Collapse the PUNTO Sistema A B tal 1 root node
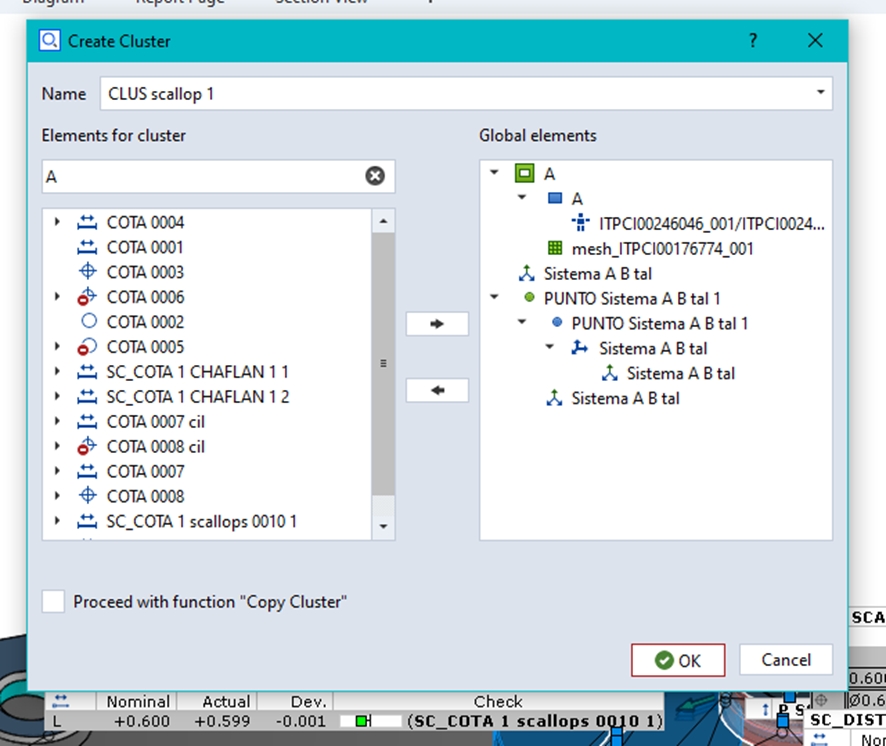886x746 pixels. 494,298
